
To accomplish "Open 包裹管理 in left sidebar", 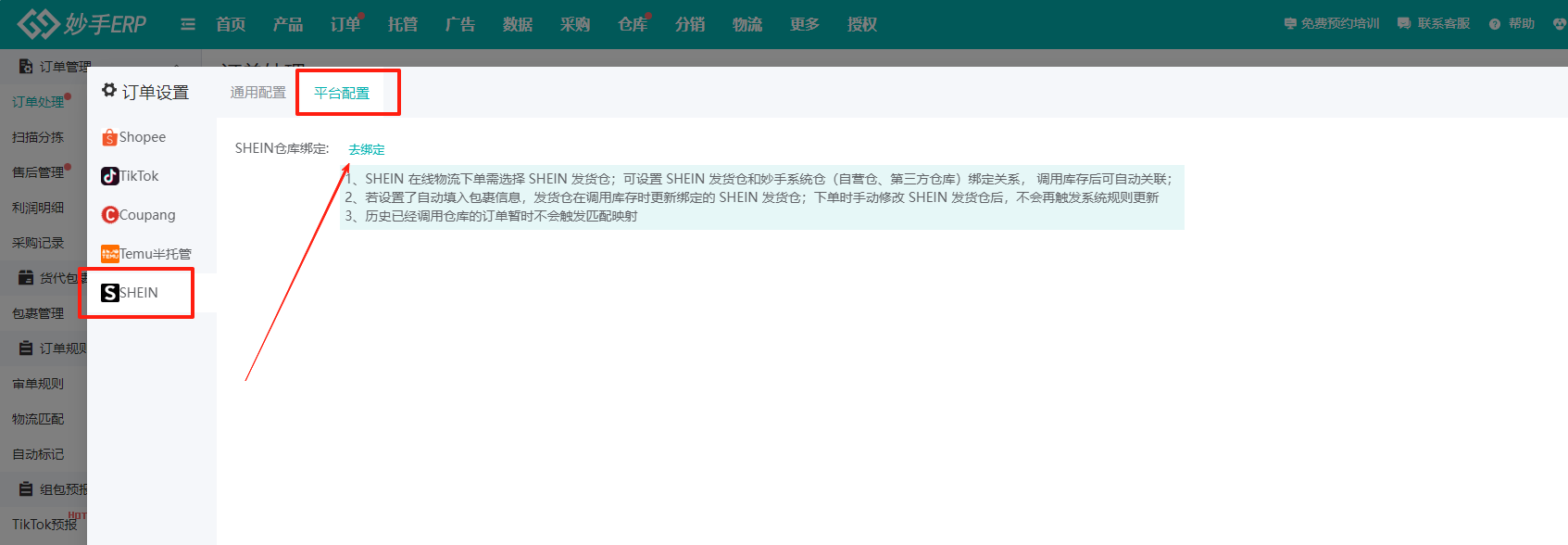I will tap(38, 313).
